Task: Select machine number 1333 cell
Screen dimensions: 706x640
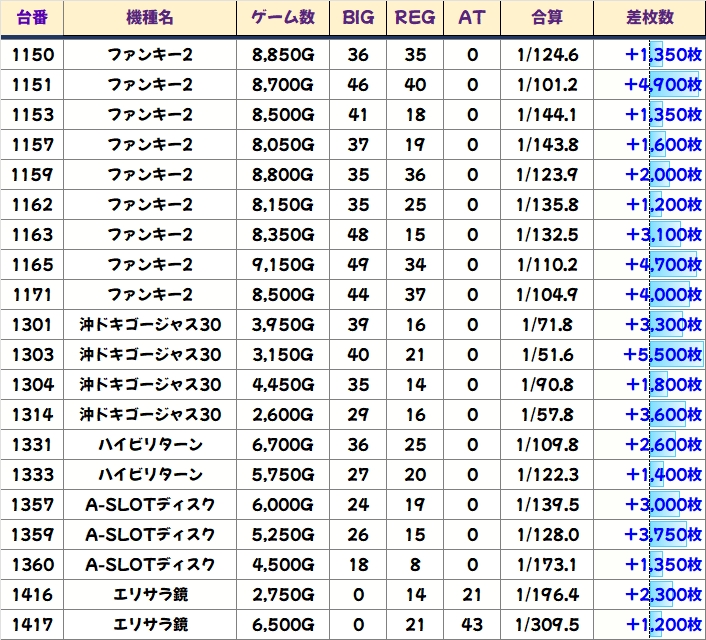Action: (x=33, y=475)
